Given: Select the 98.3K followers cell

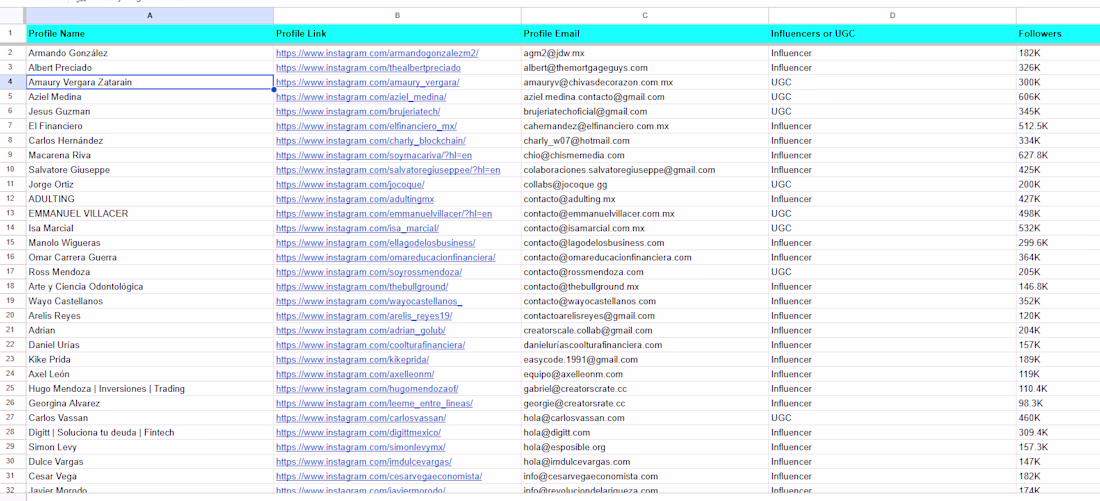Looking at the screenshot, I should pyautogui.click(x=1058, y=403).
